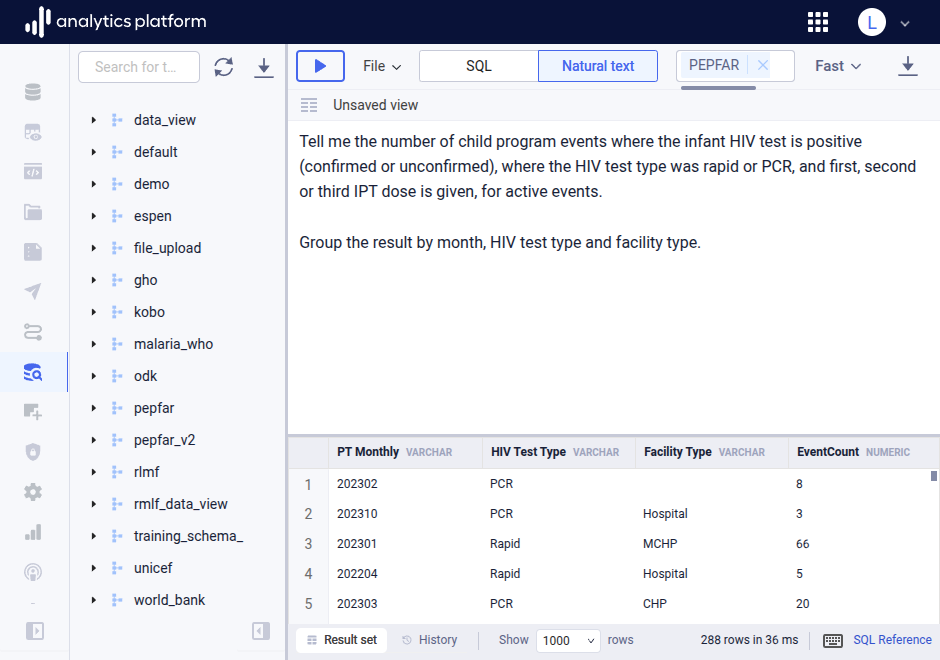Select the pepfar_v2 schema
Image resolution: width=940 pixels, height=660 pixels.
[164, 440]
